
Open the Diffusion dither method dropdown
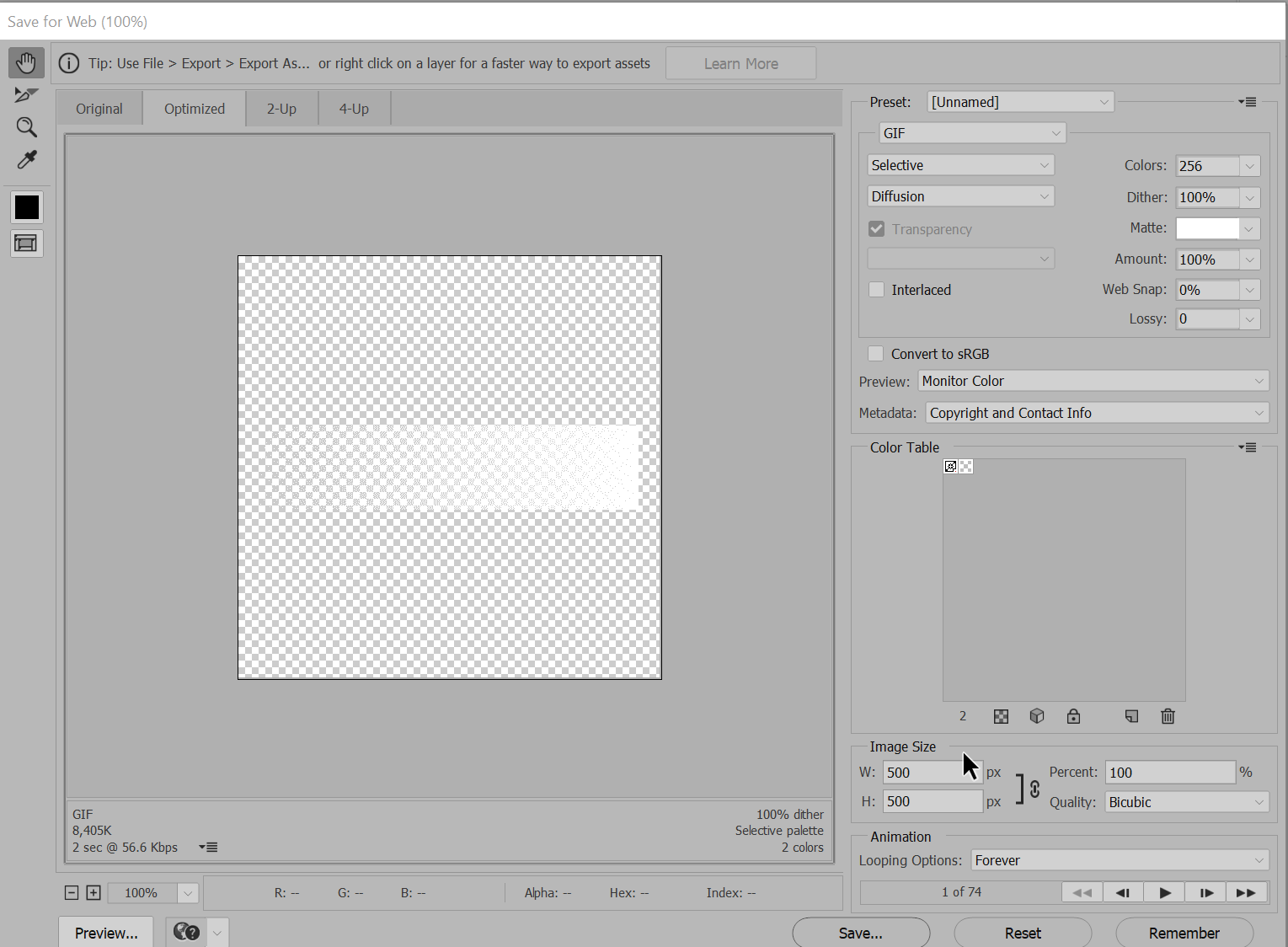point(960,196)
